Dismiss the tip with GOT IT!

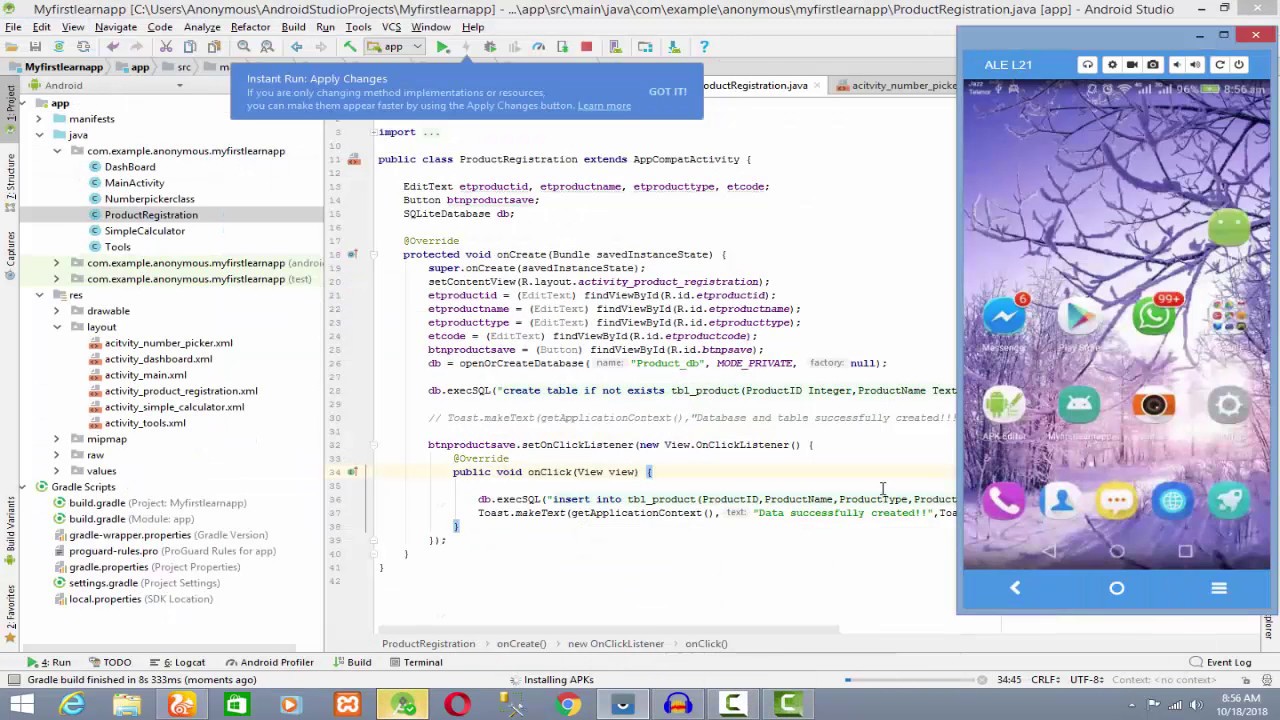click(667, 92)
